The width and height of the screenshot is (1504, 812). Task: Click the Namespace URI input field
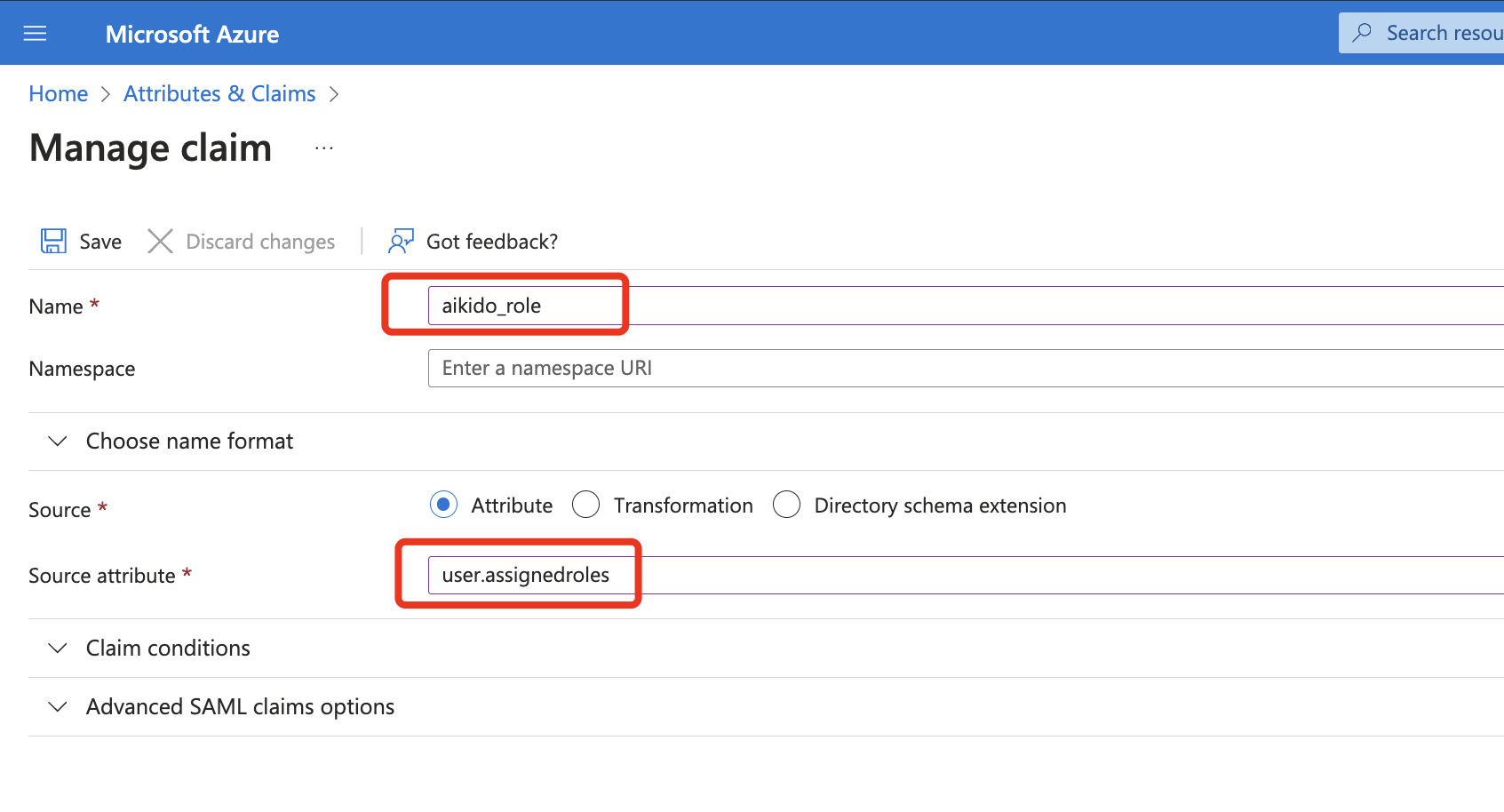966,368
